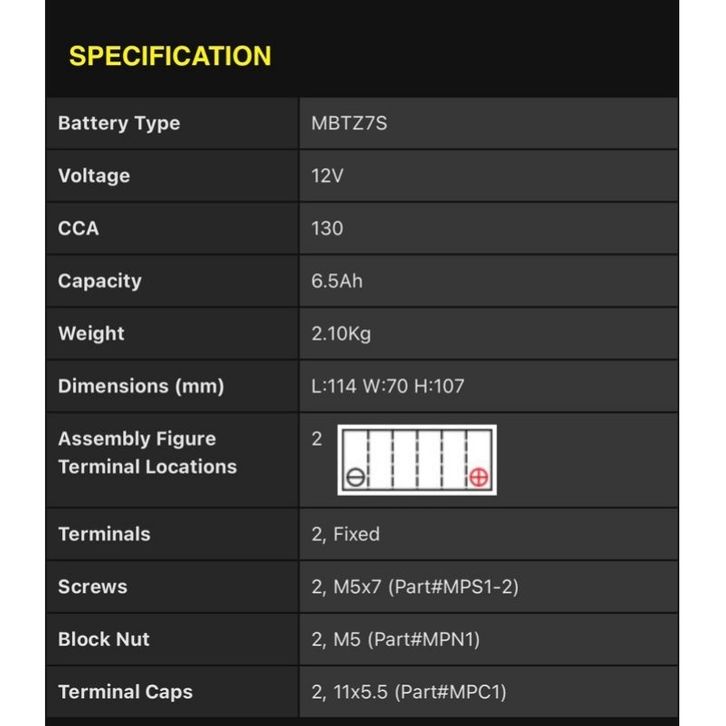
Task: Select the MBTZ7S battery type value
Action: pos(349,124)
